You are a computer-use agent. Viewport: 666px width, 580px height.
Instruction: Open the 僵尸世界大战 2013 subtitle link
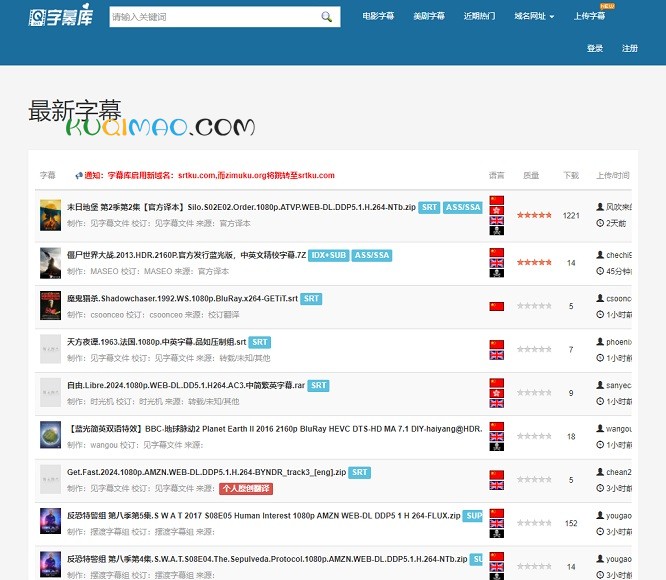pos(186,255)
